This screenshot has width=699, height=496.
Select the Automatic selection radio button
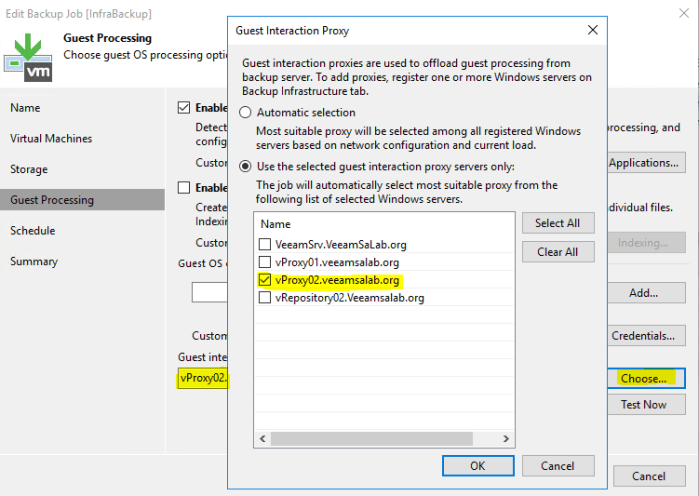tap(245, 112)
